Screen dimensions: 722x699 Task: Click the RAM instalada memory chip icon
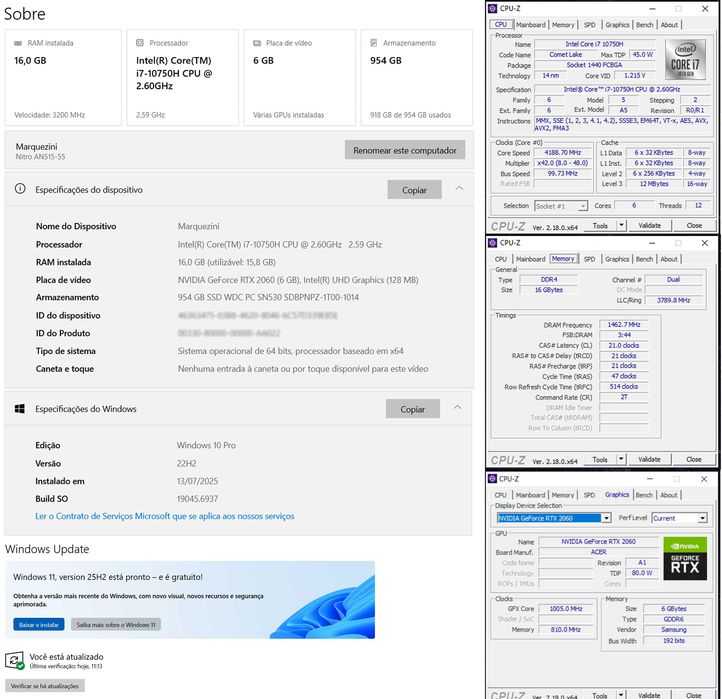click(x=18, y=43)
